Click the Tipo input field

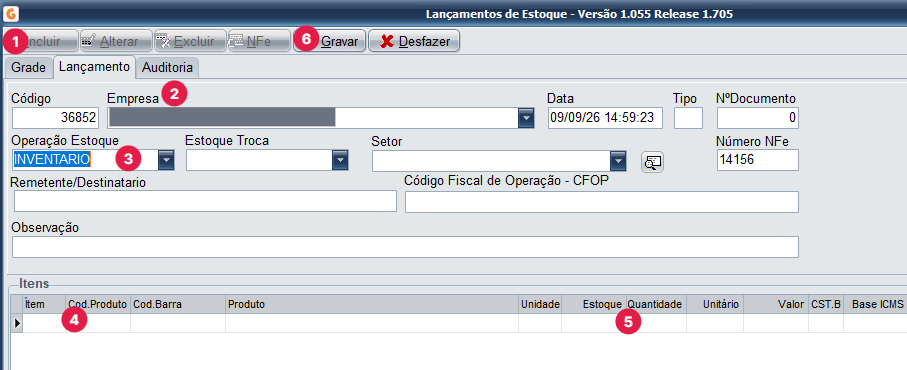coord(688,118)
